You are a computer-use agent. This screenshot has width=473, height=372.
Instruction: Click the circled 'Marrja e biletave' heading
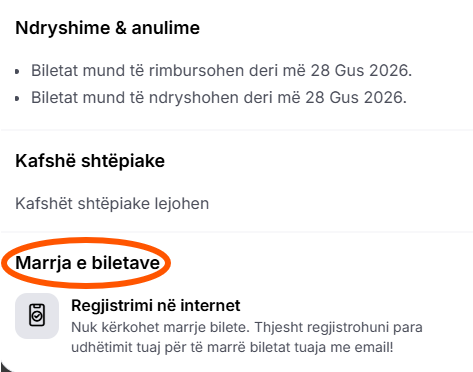(88, 263)
